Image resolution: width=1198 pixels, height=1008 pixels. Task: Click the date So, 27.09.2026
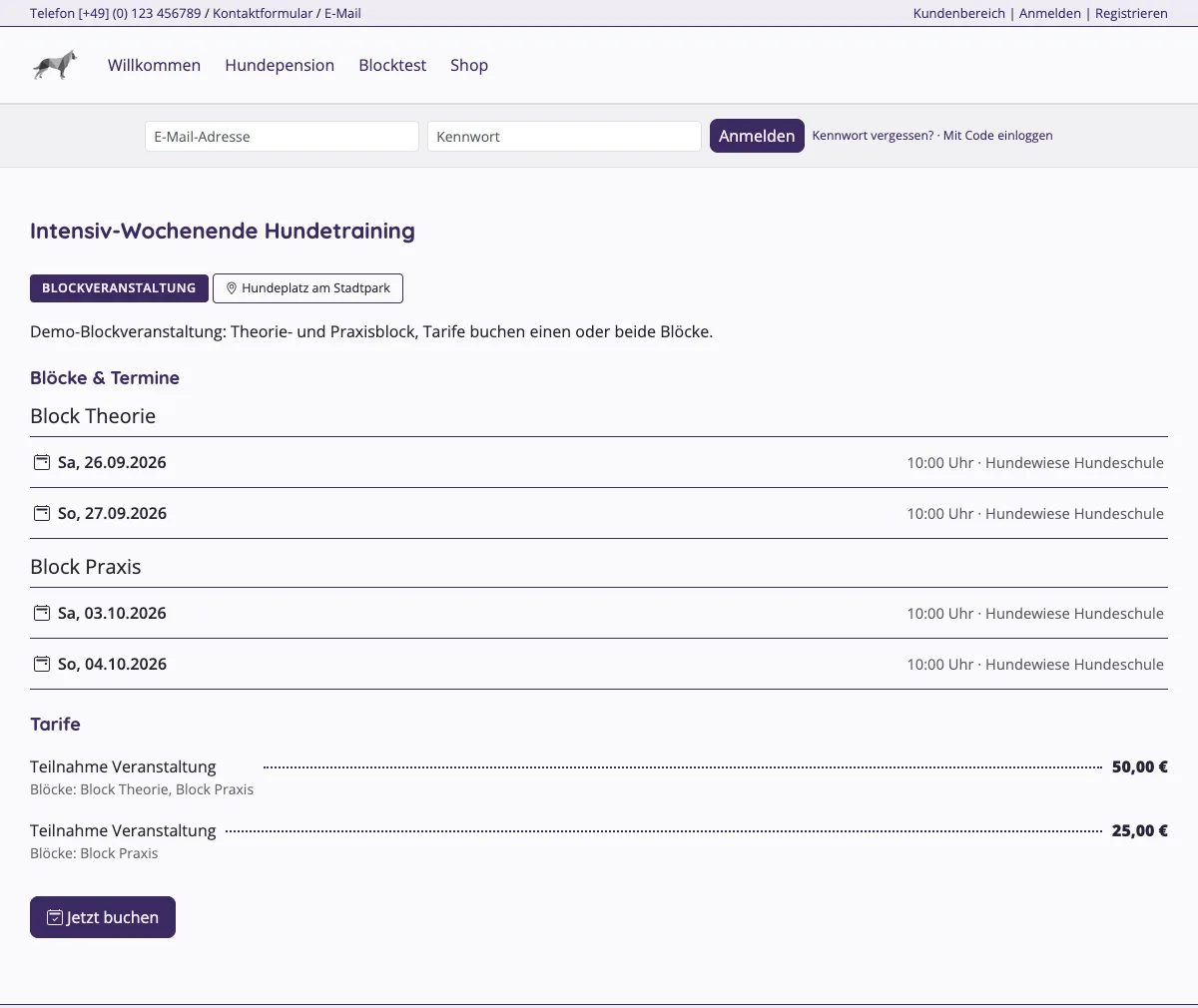point(112,513)
